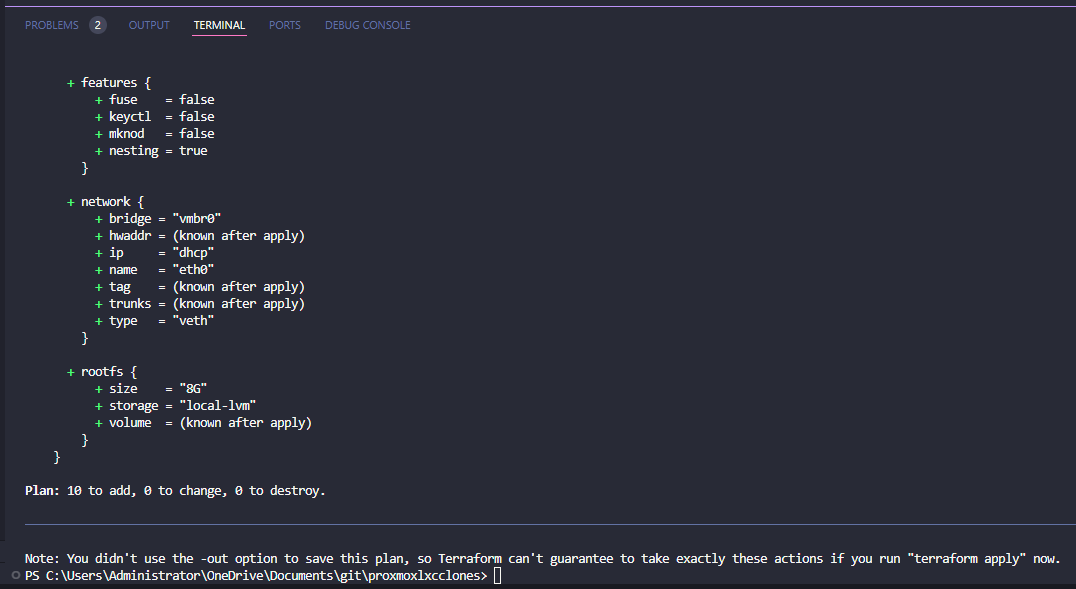Open the OUTPUT tab
The height and width of the screenshot is (589, 1076).
coord(149,25)
